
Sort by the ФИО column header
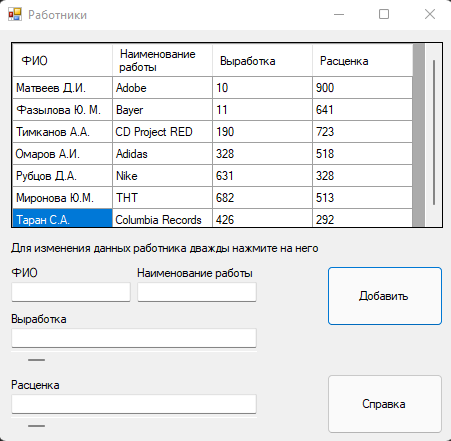pyautogui.click(x=62, y=60)
